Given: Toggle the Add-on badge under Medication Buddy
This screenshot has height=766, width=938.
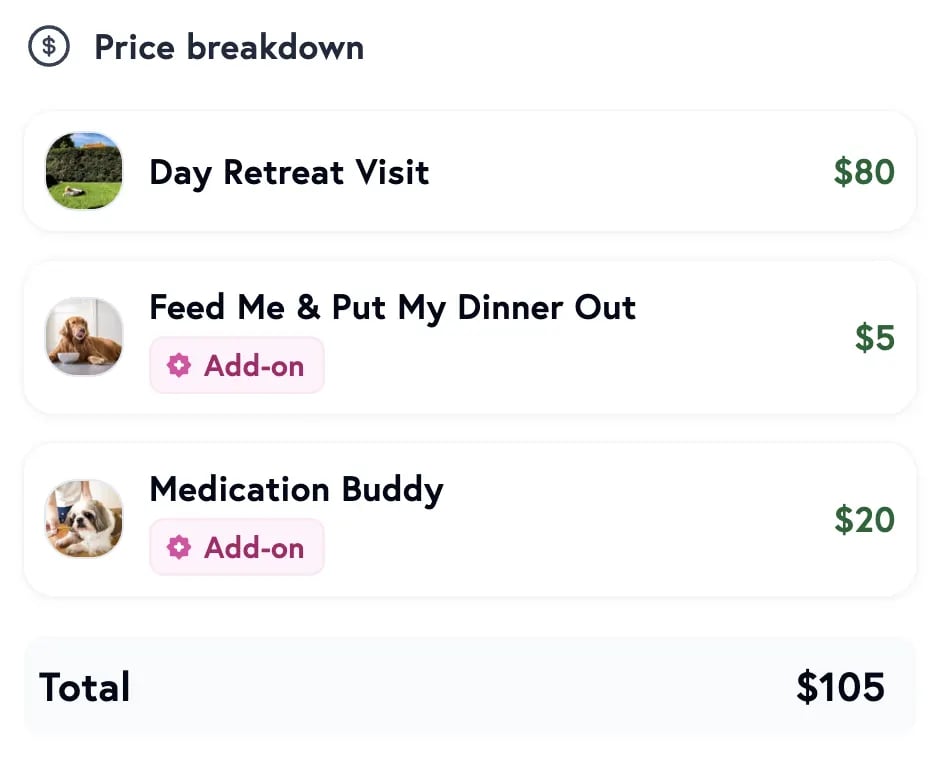Looking at the screenshot, I should (x=236, y=547).
